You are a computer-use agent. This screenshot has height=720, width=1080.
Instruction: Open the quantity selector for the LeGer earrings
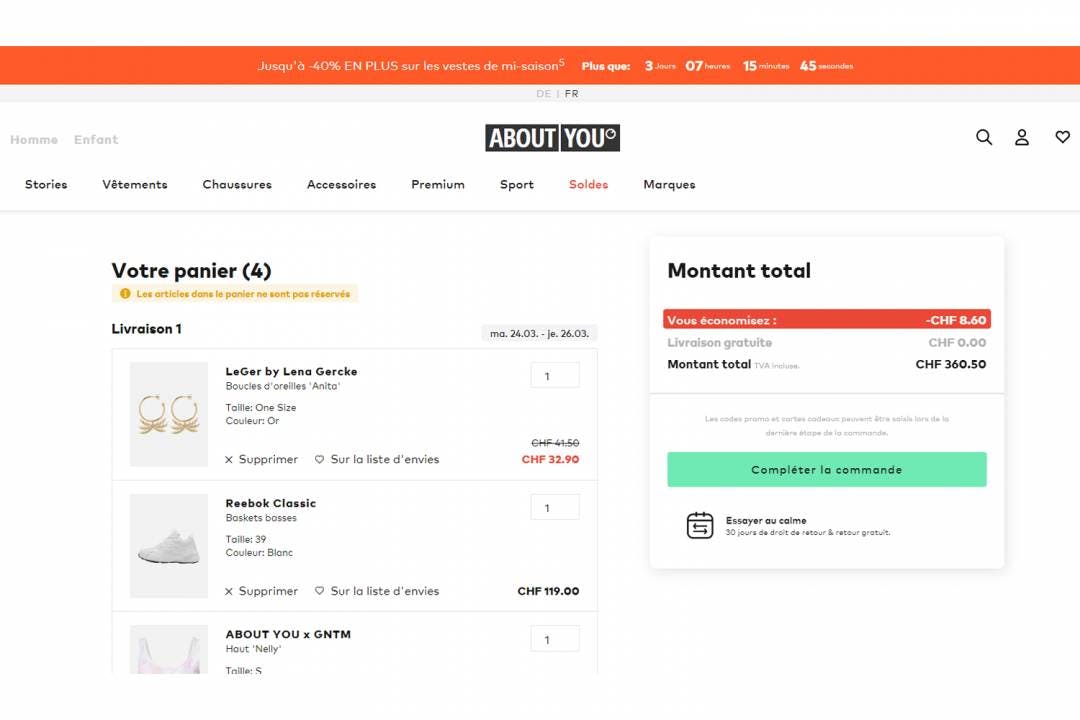[555, 374]
